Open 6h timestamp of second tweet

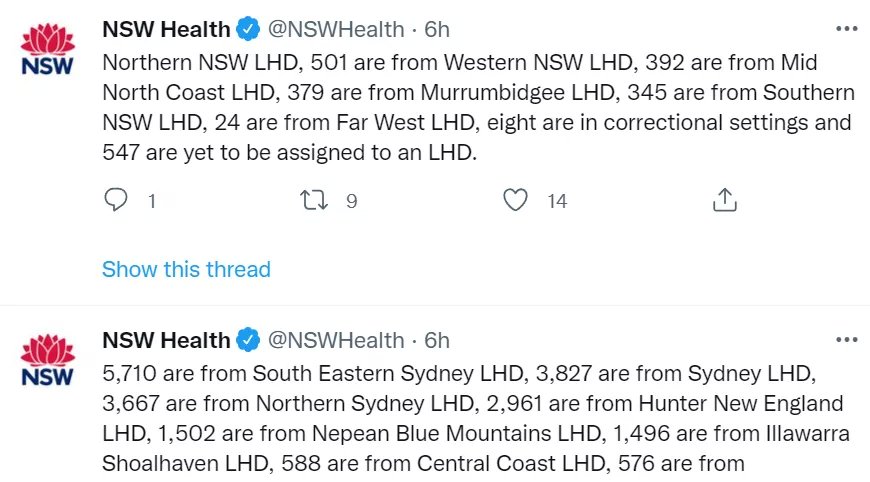point(437,340)
